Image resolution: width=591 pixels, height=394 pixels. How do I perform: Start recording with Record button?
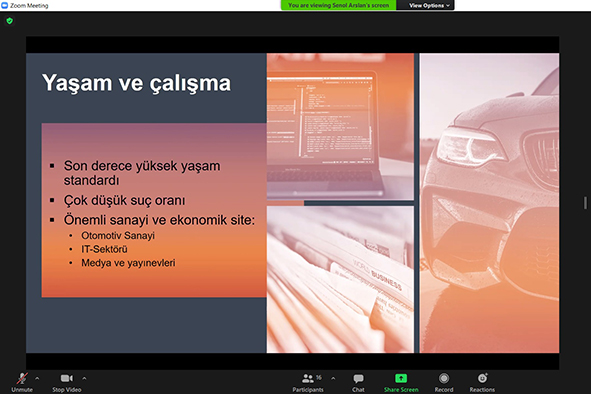[x=444, y=382]
